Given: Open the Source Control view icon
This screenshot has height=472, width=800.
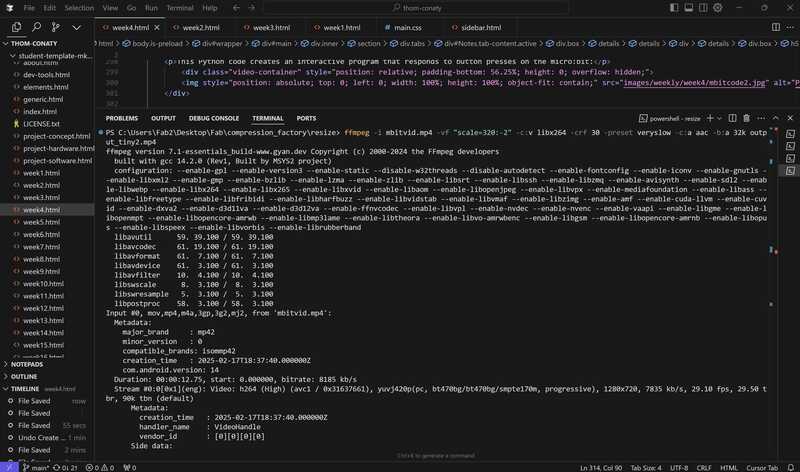Looking at the screenshot, I should point(56,27).
